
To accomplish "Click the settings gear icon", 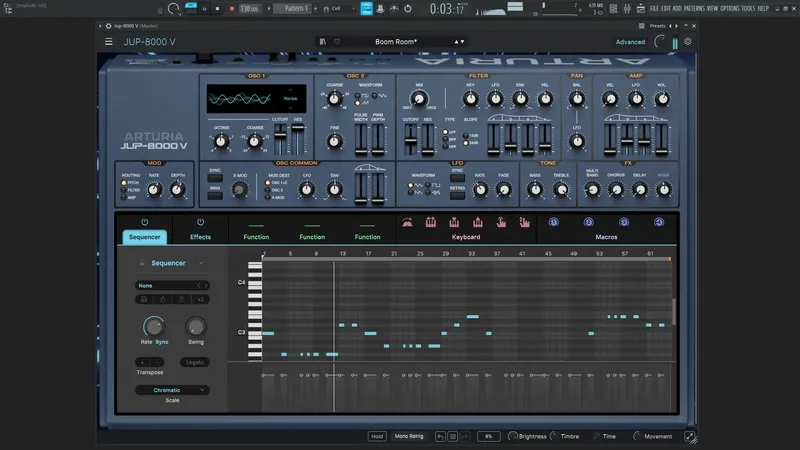I will tap(687, 42).
